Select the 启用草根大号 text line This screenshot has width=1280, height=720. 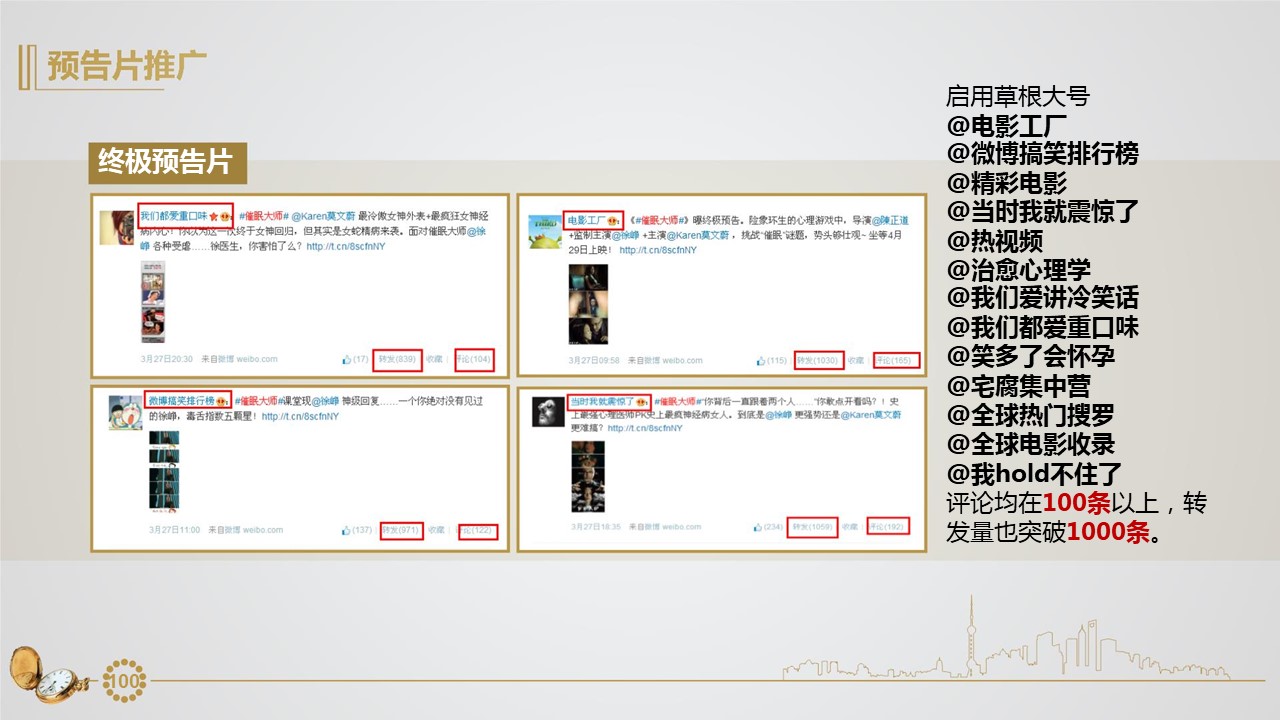1017,97
